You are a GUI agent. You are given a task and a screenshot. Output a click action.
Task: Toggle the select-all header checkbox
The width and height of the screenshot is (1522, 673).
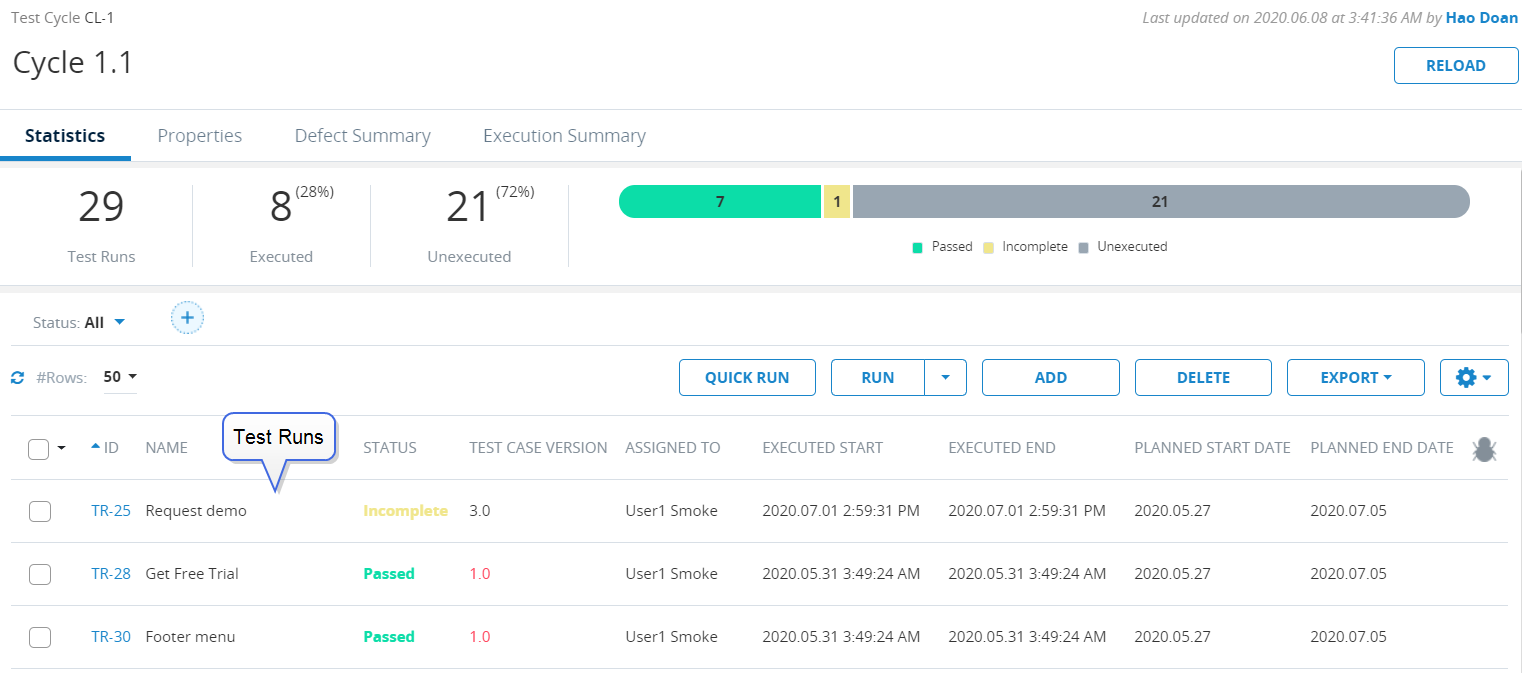pyautogui.click(x=39, y=449)
